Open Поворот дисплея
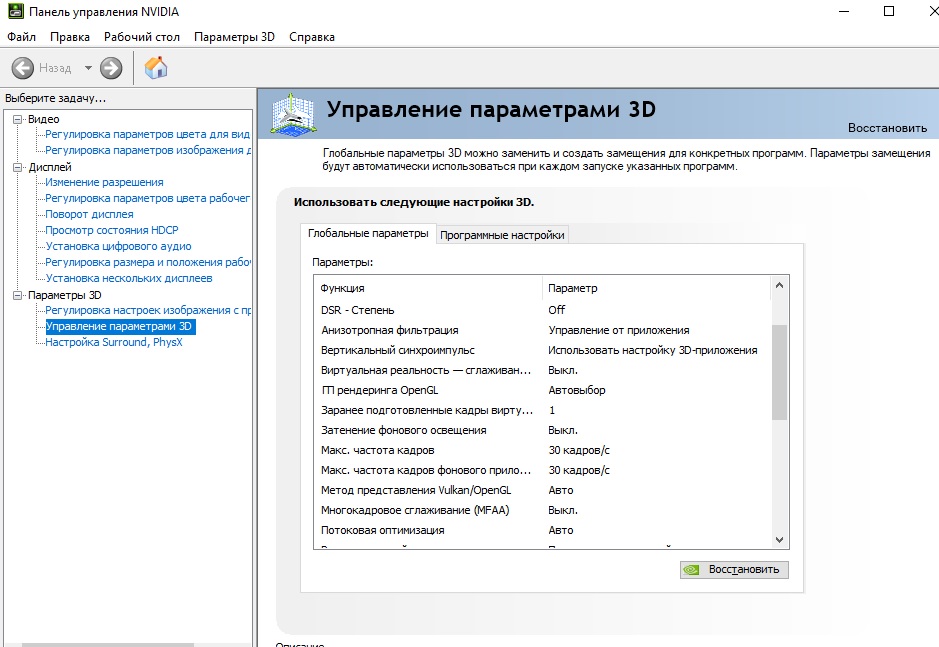The height and width of the screenshot is (647, 939). pyautogui.click(x=89, y=214)
